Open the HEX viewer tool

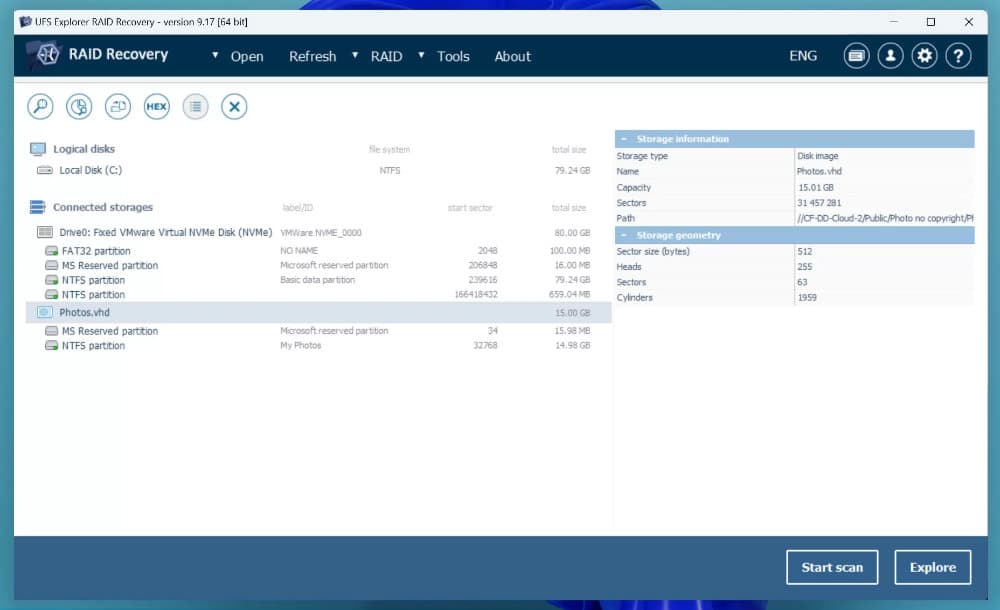(156, 107)
